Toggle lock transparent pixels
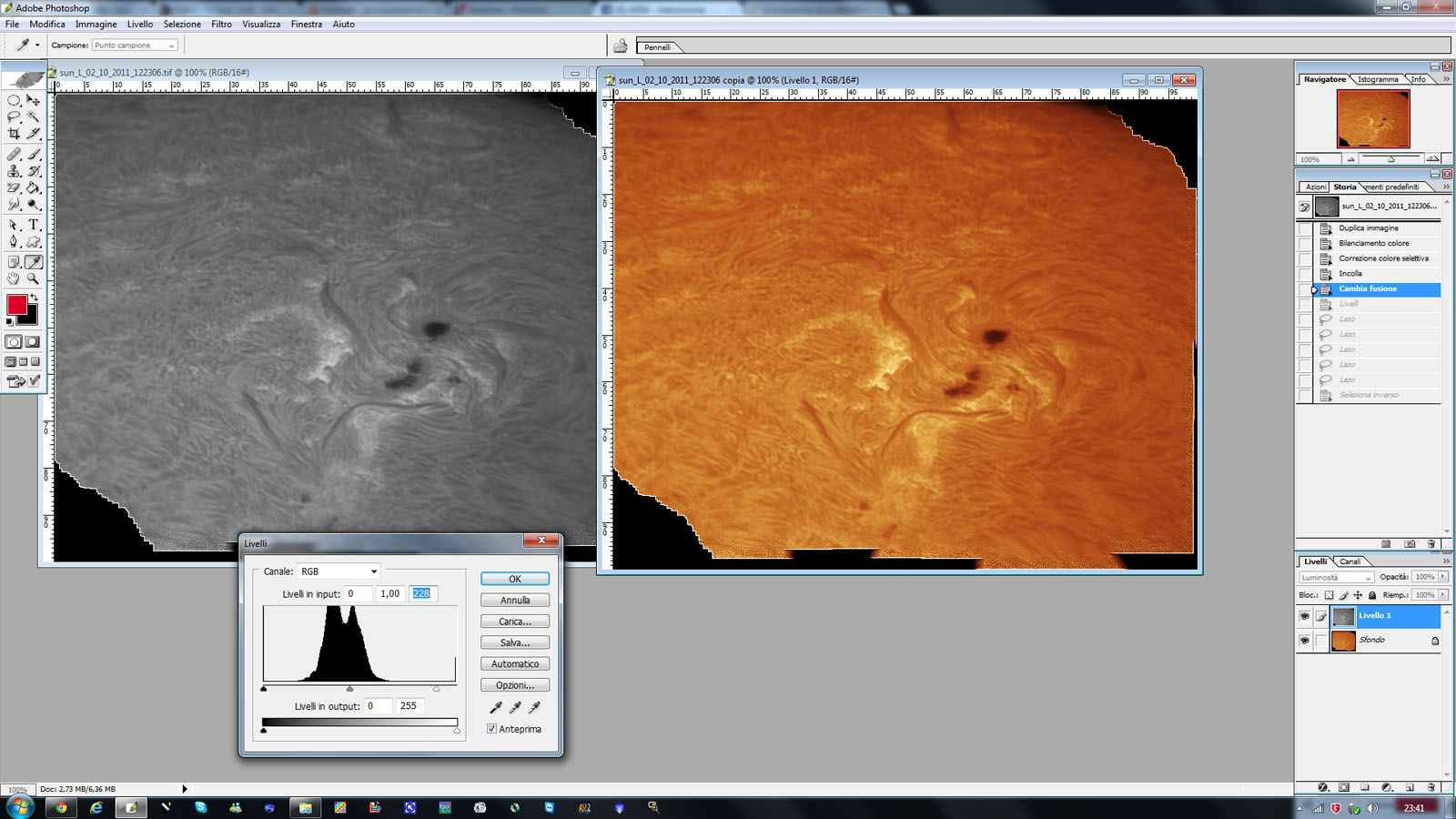 point(1329,595)
